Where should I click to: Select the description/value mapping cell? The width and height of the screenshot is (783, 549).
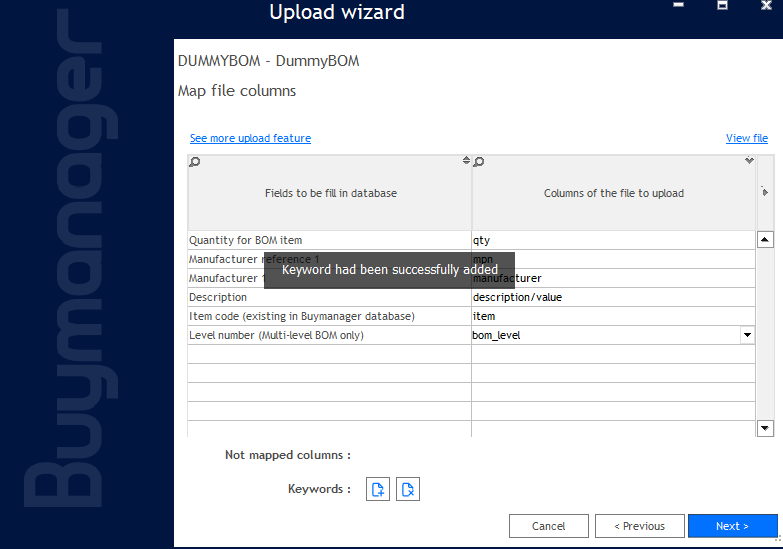[x=612, y=297]
